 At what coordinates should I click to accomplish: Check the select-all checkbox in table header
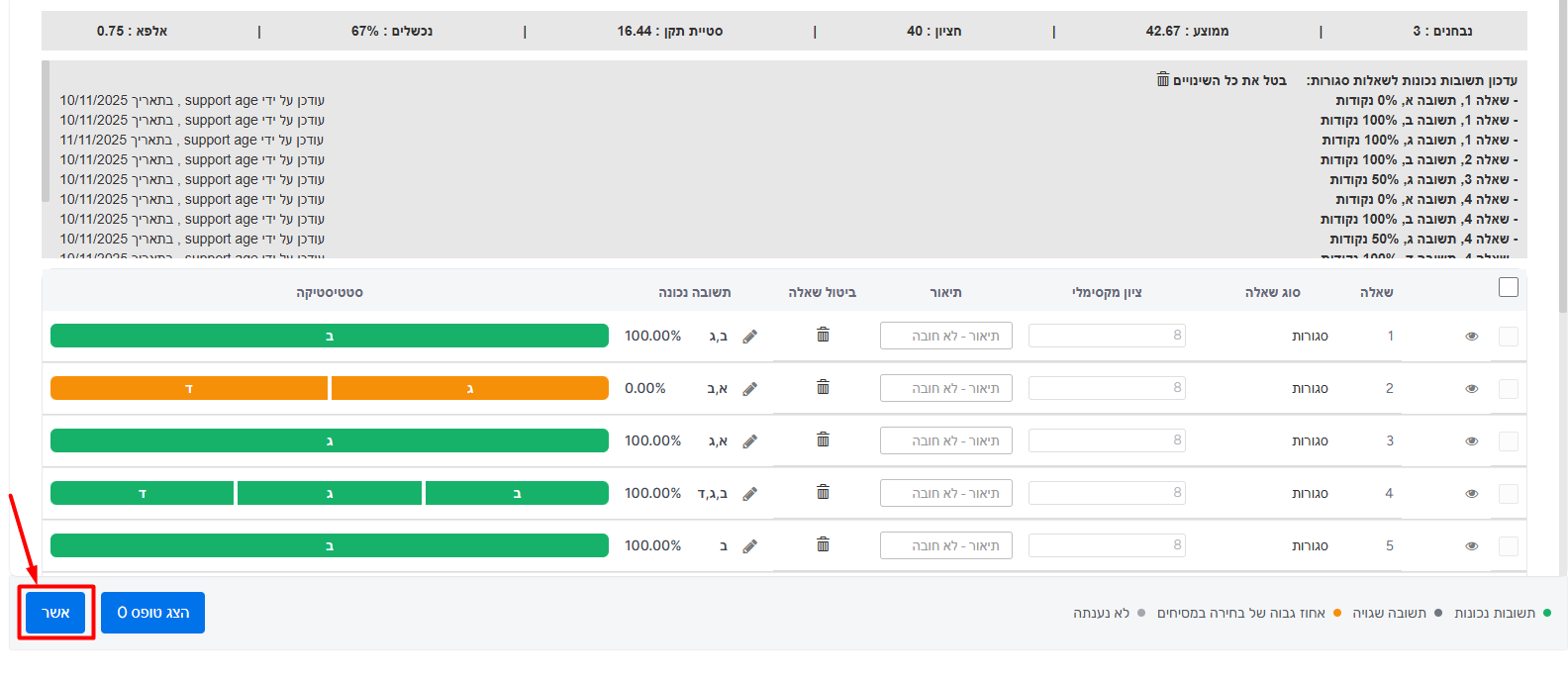tap(1509, 287)
